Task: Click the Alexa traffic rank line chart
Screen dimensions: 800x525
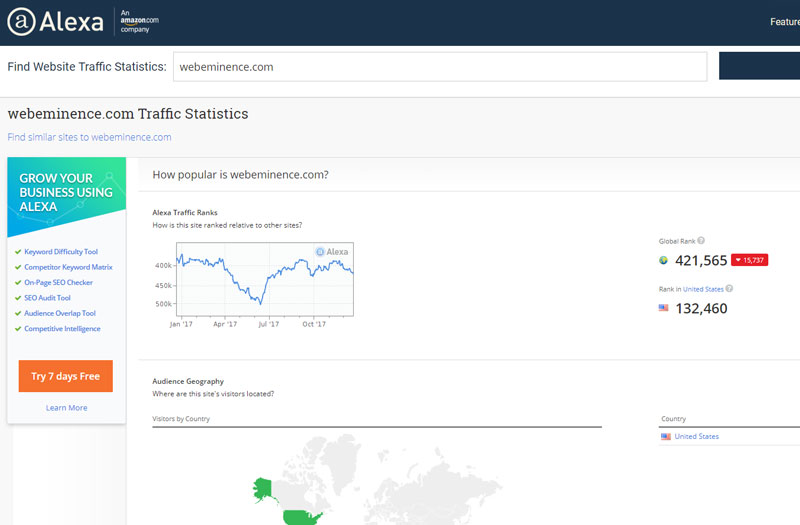Action: point(265,279)
